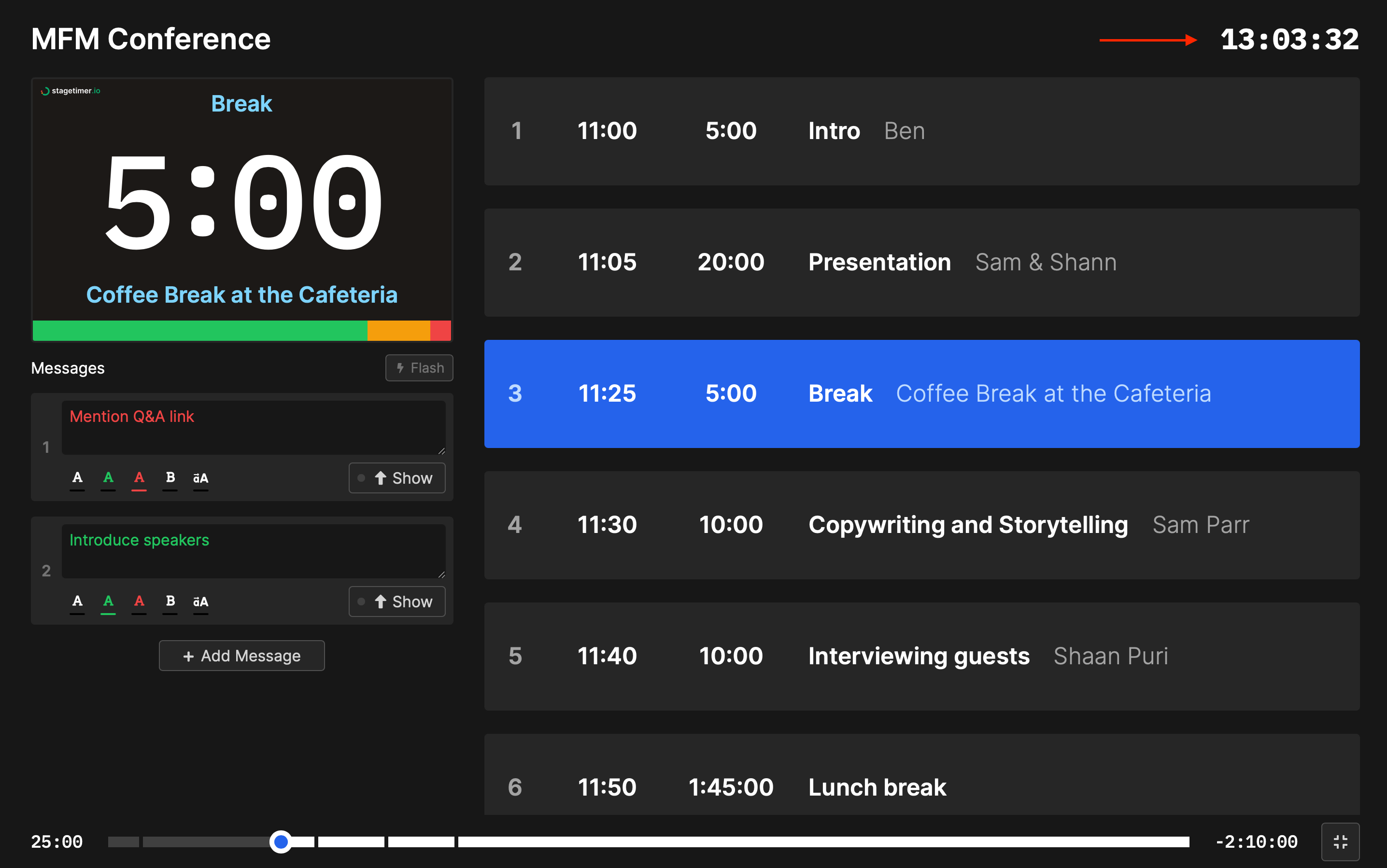Select the highlighted Break timer row
This screenshot has width=1387, height=868.
[x=922, y=394]
